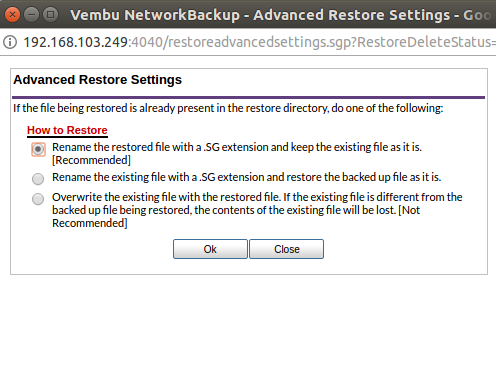Click the '[Recommended]' note under the first option
The width and height of the screenshot is (496, 383).
pyautogui.click(x=91, y=160)
